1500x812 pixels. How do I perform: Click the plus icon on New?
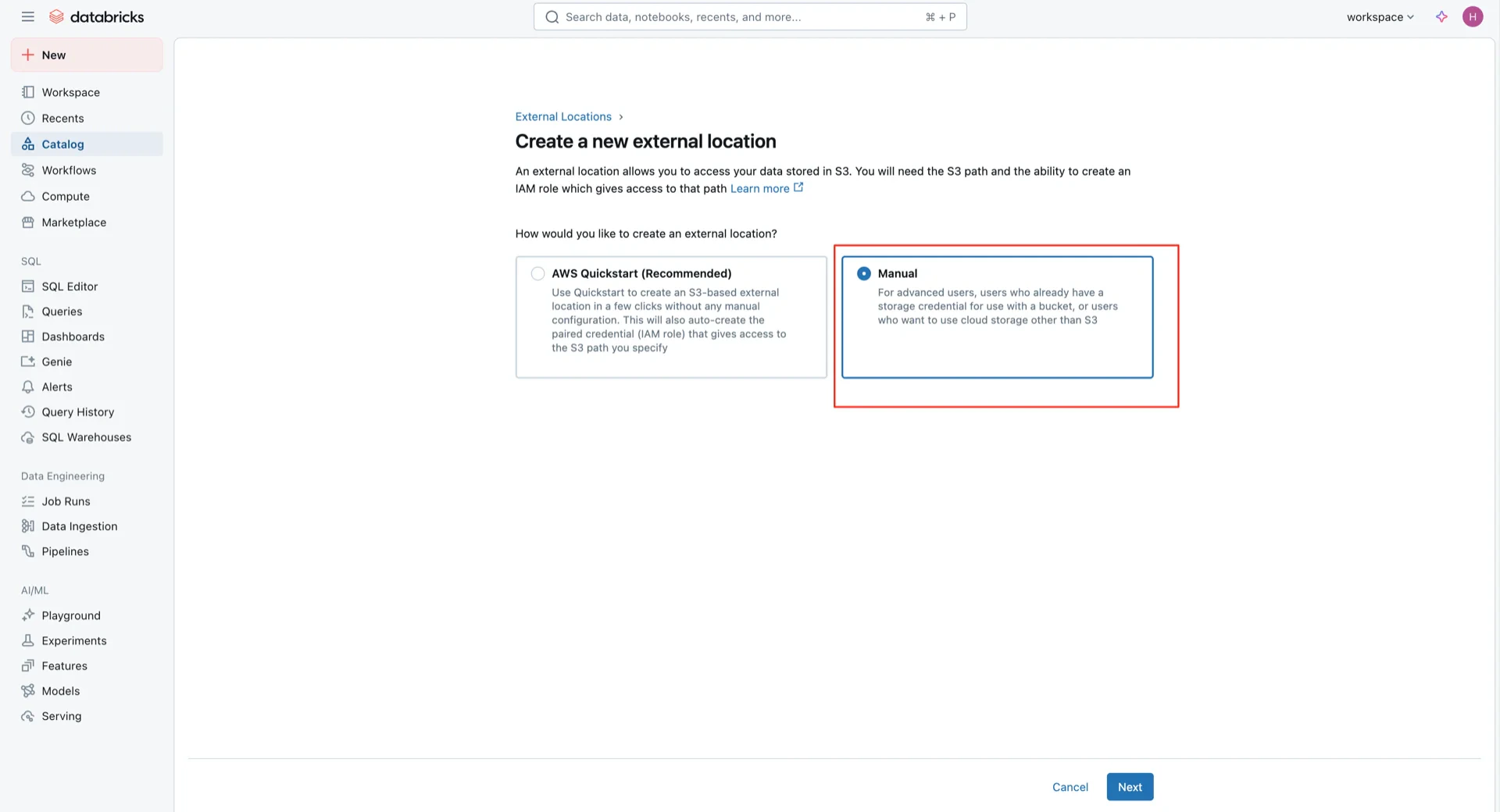(x=28, y=55)
